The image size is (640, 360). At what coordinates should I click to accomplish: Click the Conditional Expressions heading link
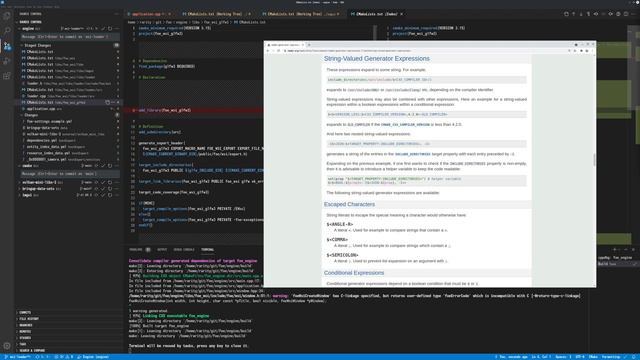354,273
